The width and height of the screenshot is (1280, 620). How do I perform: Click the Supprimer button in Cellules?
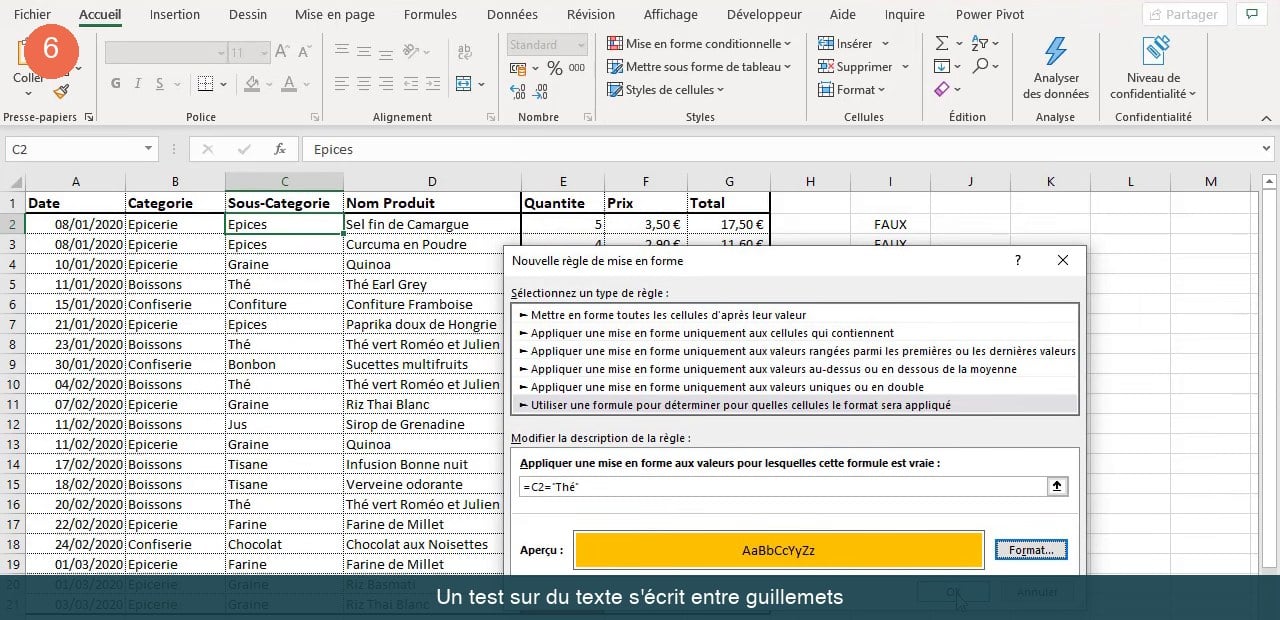pyautogui.click(x=863, y=66)
